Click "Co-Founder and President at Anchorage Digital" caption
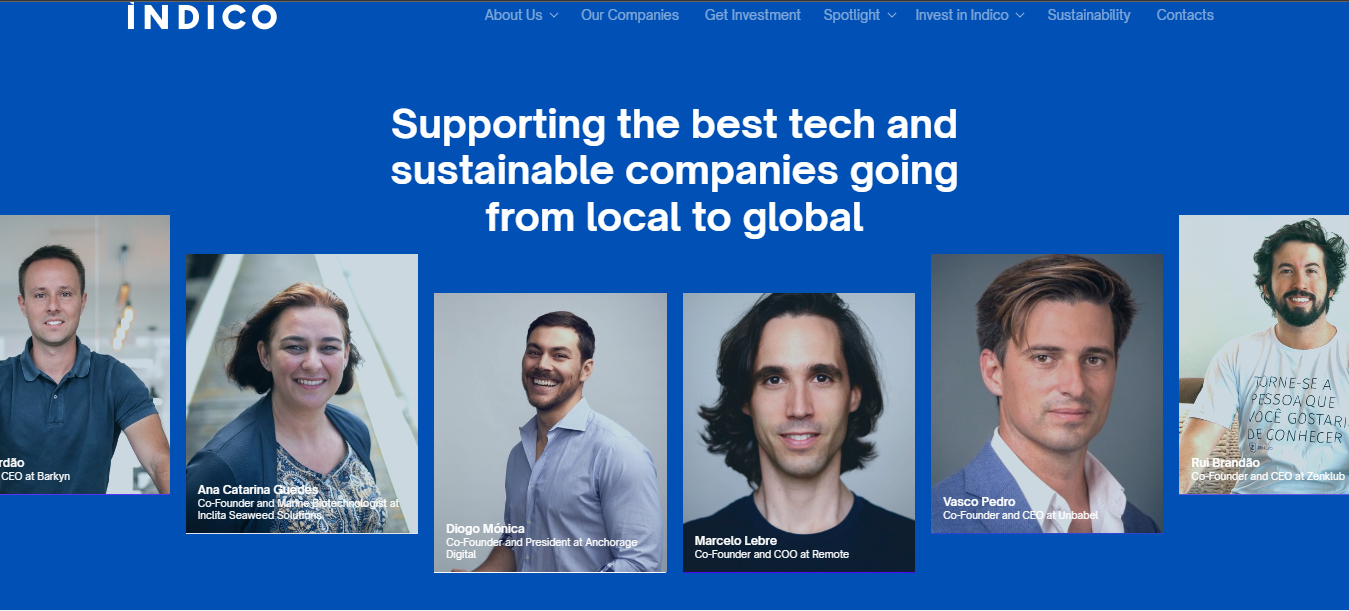Image resolution: width=1349 pixels, height=611 pixels. click(541, 548)
